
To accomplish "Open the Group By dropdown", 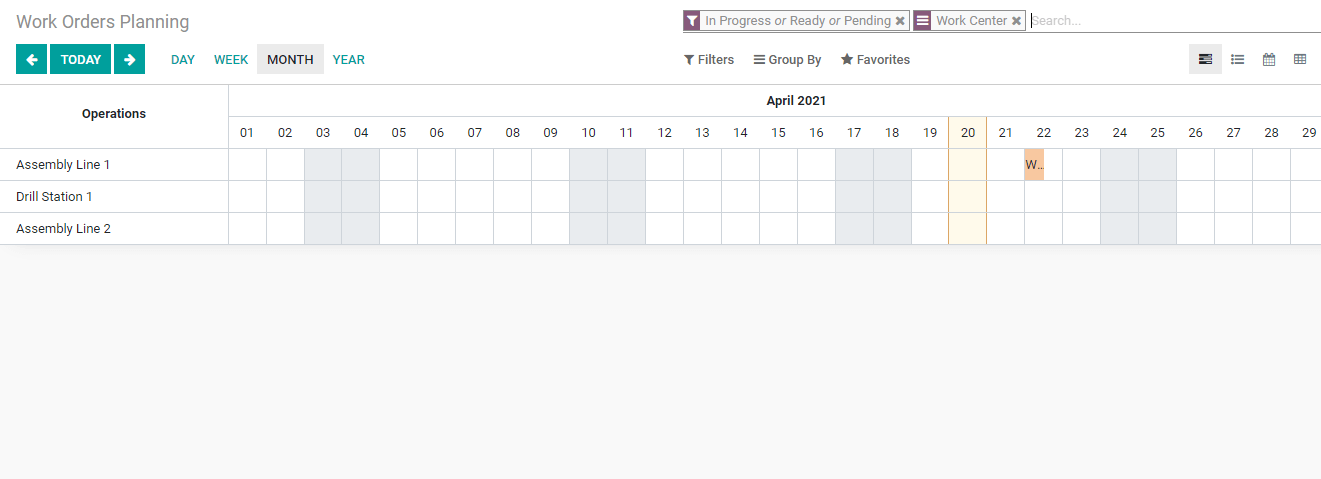I will (788, 60).
